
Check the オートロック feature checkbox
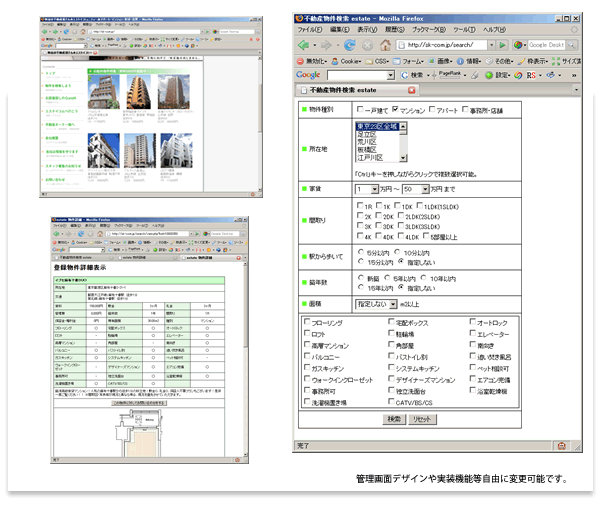[473, 322]
